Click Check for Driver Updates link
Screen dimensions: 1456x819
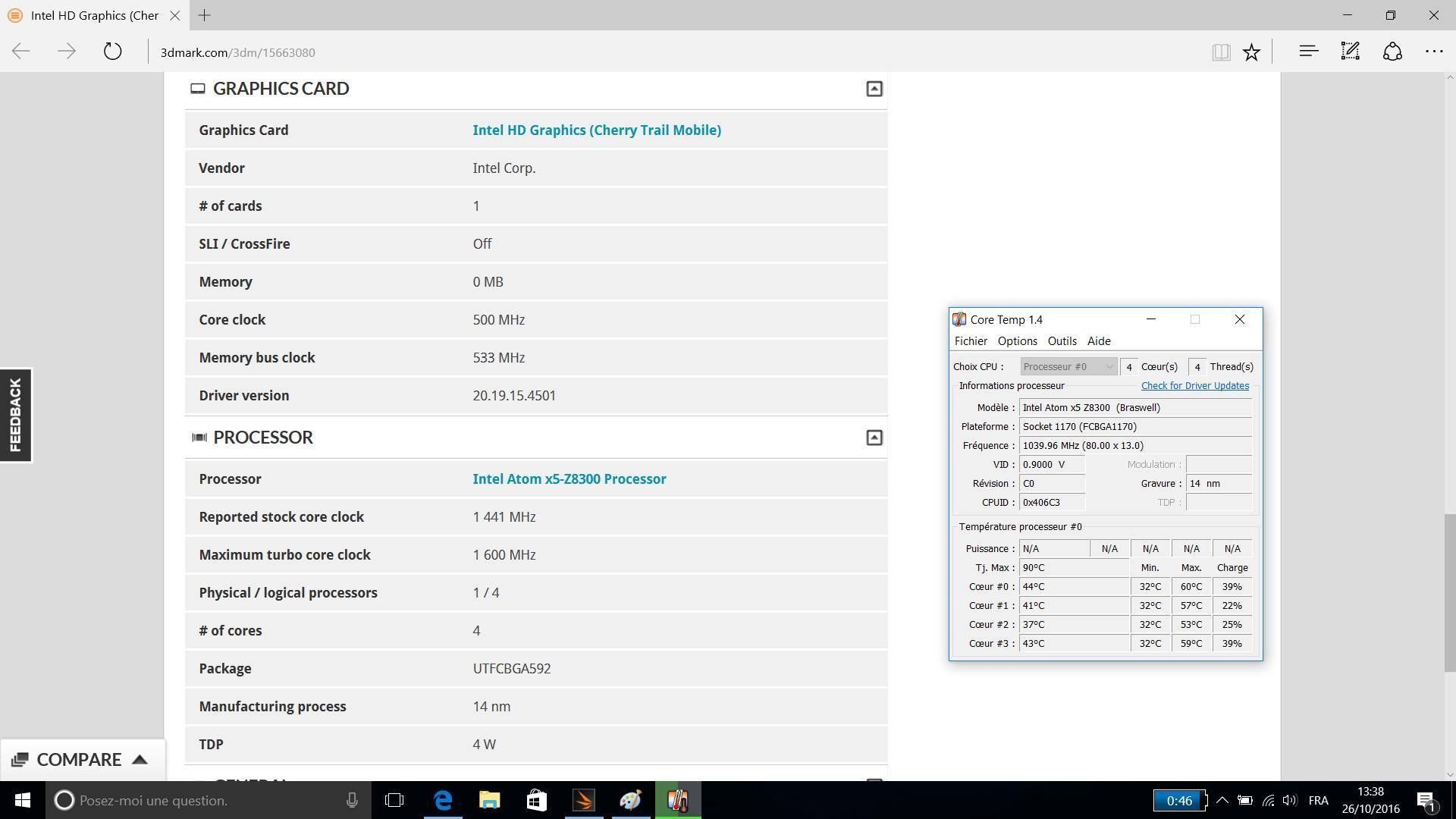point(1194,386)
